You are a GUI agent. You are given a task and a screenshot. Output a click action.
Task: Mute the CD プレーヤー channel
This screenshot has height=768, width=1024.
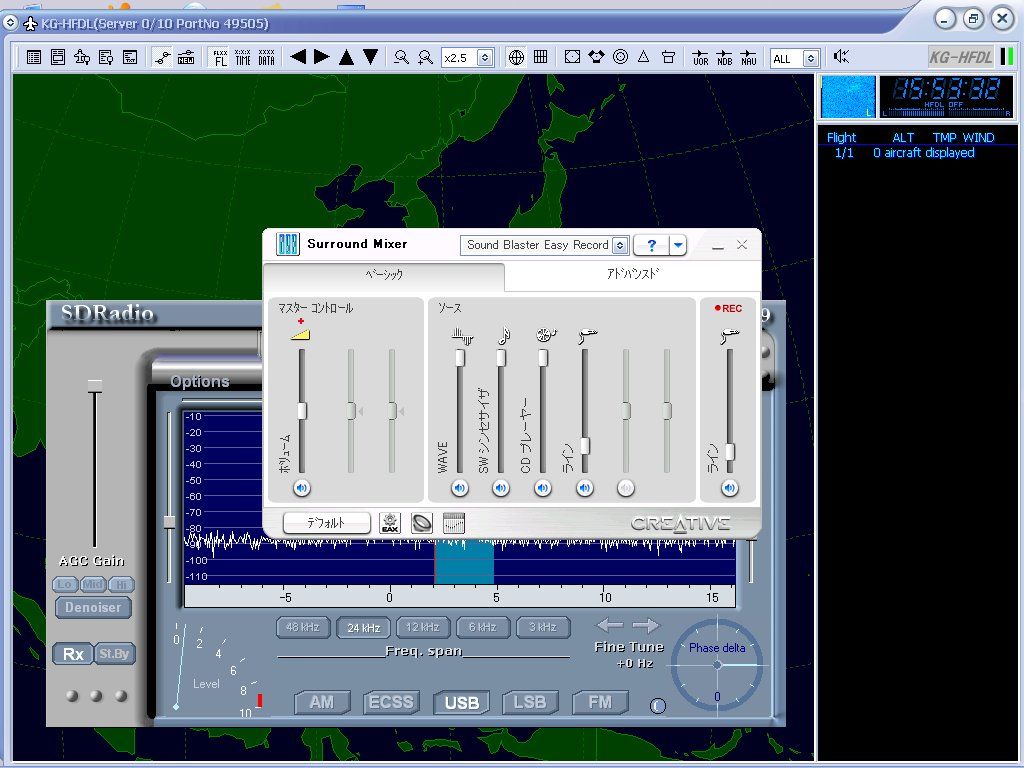[543, 488]
